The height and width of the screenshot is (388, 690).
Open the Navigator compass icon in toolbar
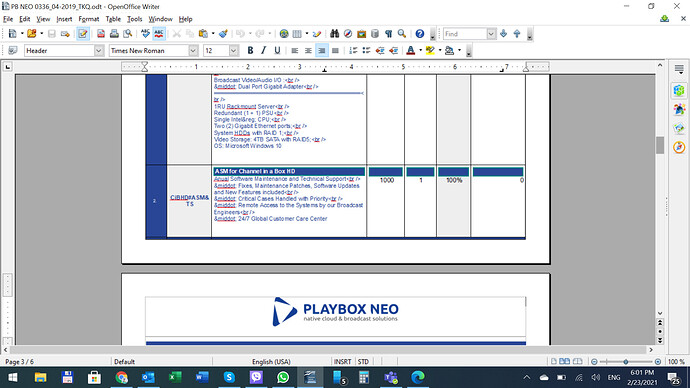coord(348,34)
